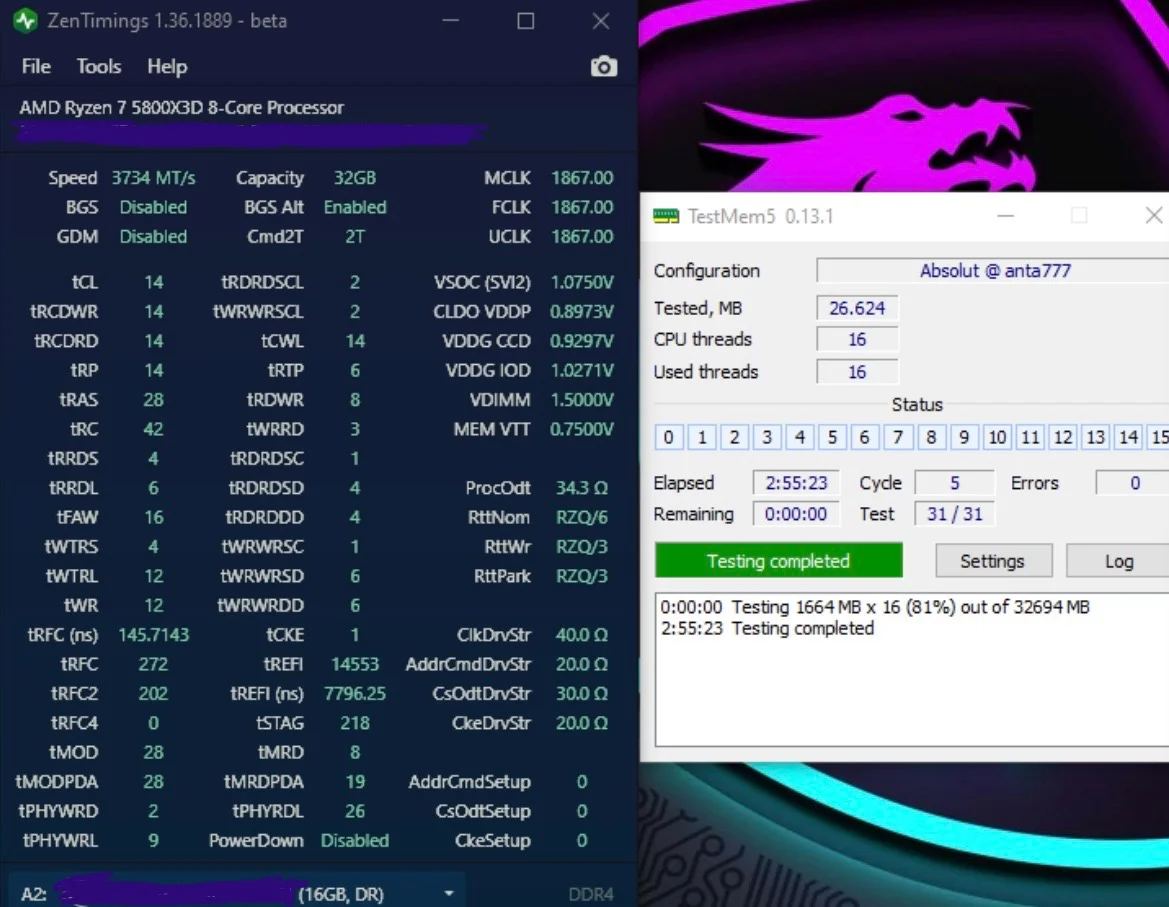This screenshot has width=1169, height=907.
Task: Click the ProcOdt value 34.3 Ω
Action: click(x=582, y=487)
